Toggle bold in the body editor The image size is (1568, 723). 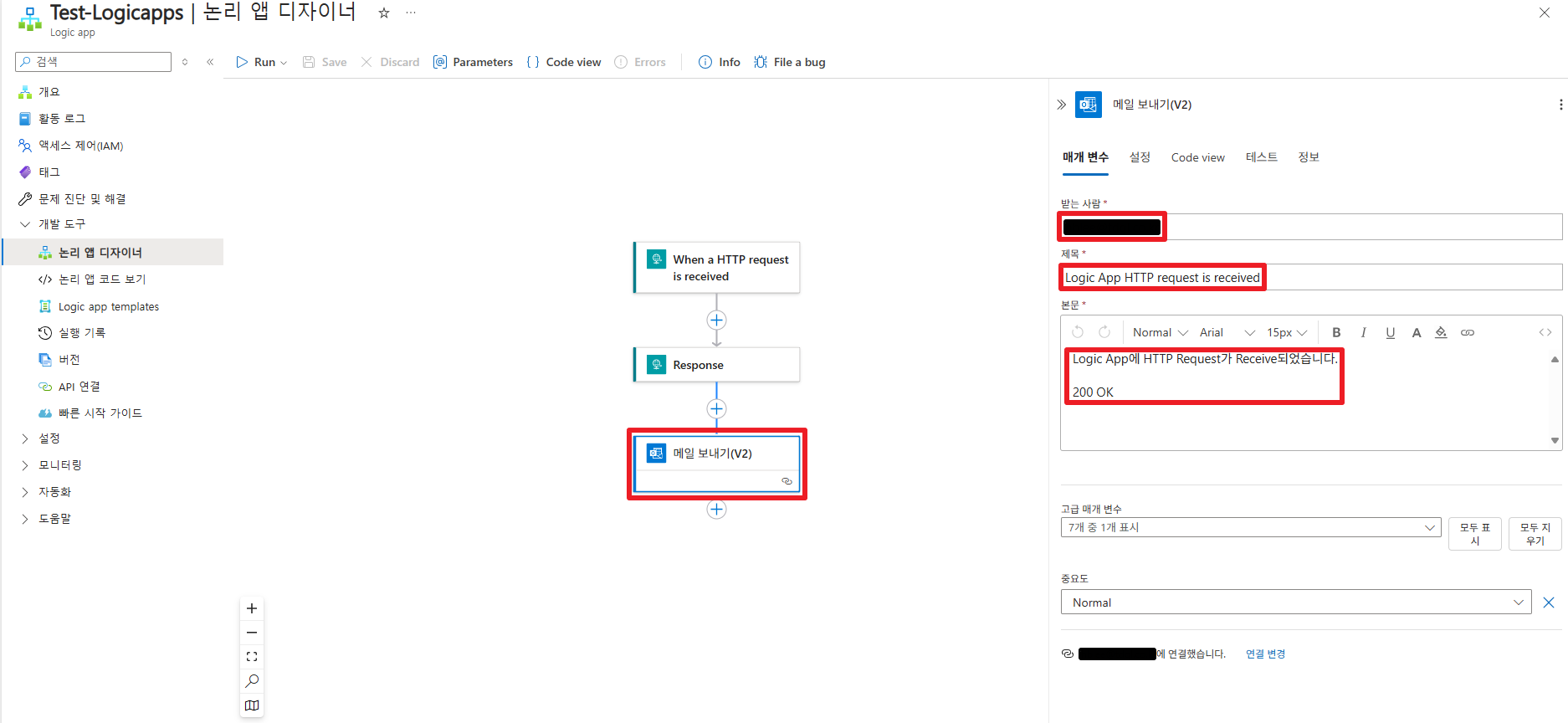pyautogui.click(x=1336, y=332)
